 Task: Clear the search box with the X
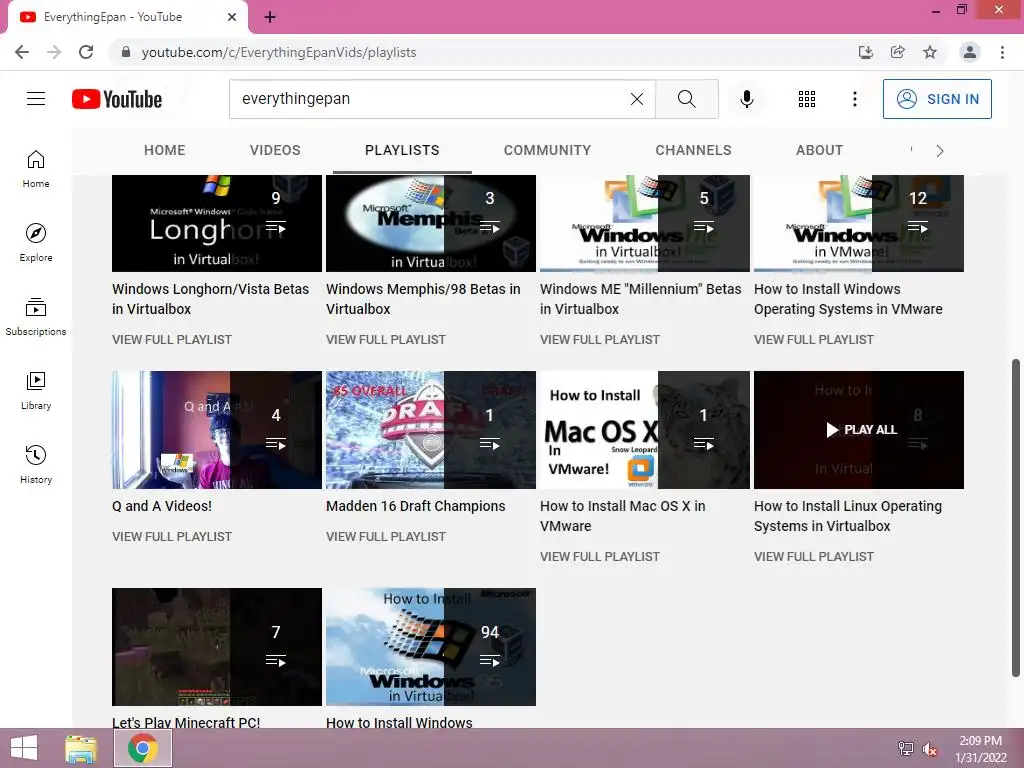pos(637,99)
